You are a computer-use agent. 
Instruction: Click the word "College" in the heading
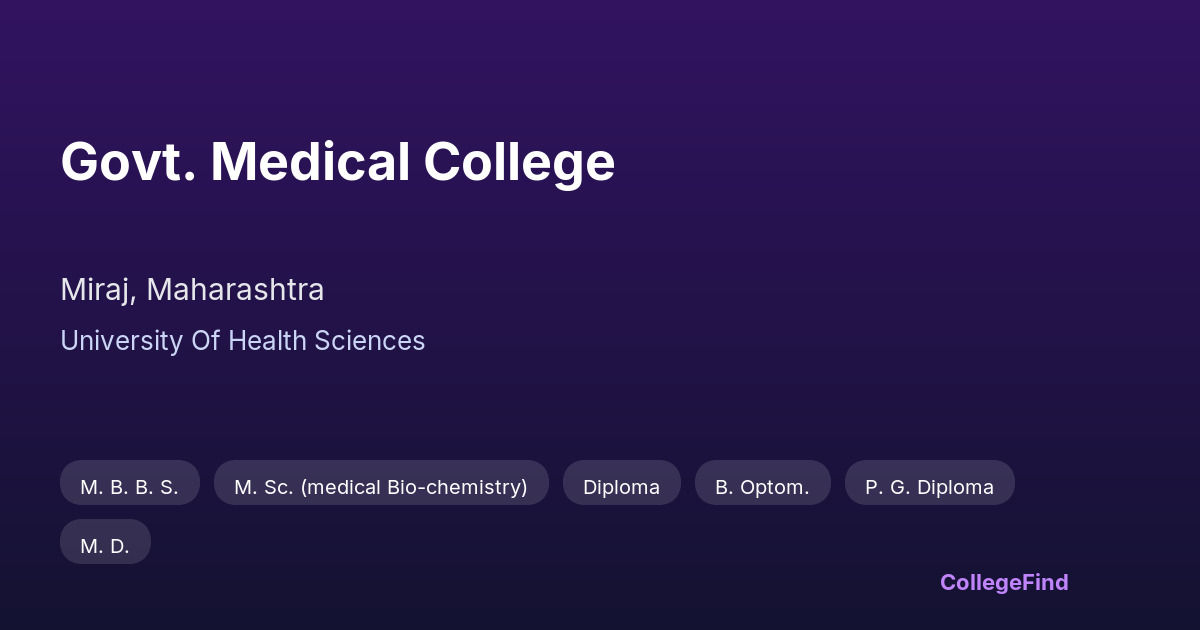point(519,162)
